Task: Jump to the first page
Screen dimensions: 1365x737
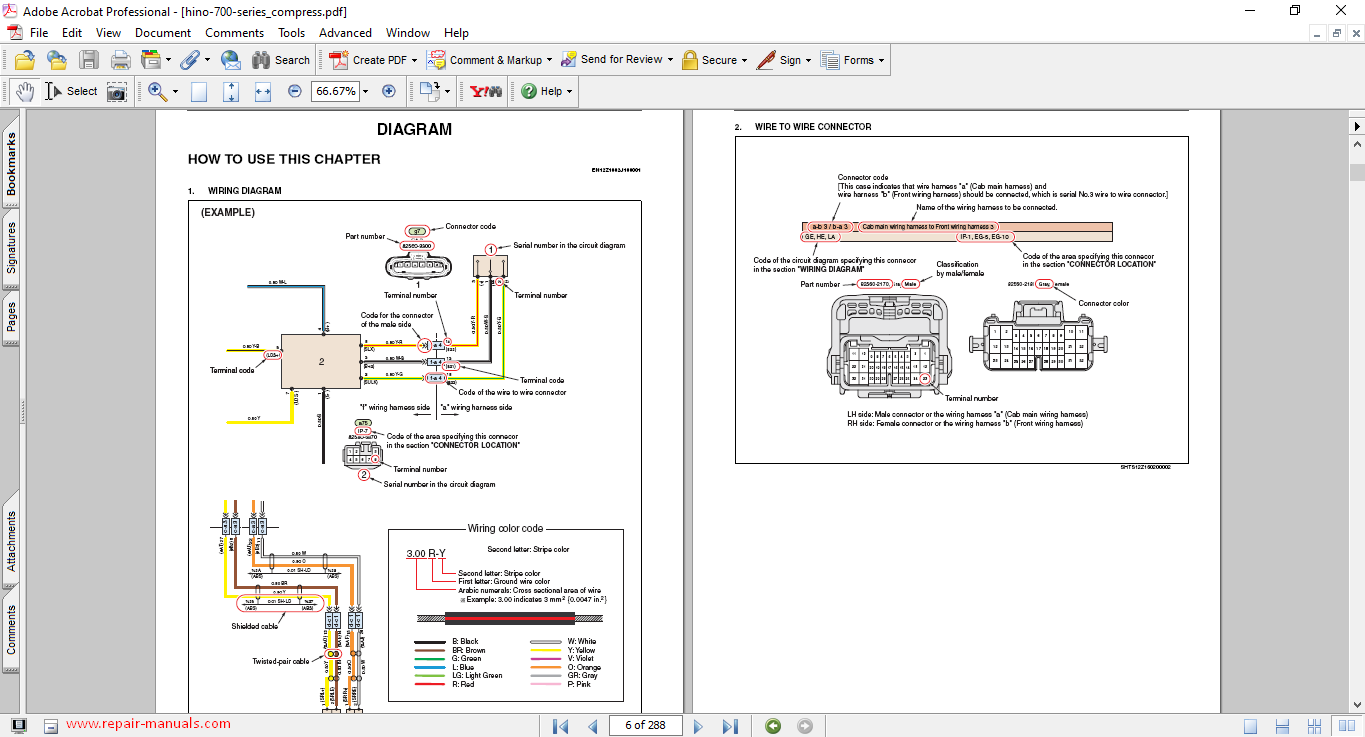Action: click(561, 726)
